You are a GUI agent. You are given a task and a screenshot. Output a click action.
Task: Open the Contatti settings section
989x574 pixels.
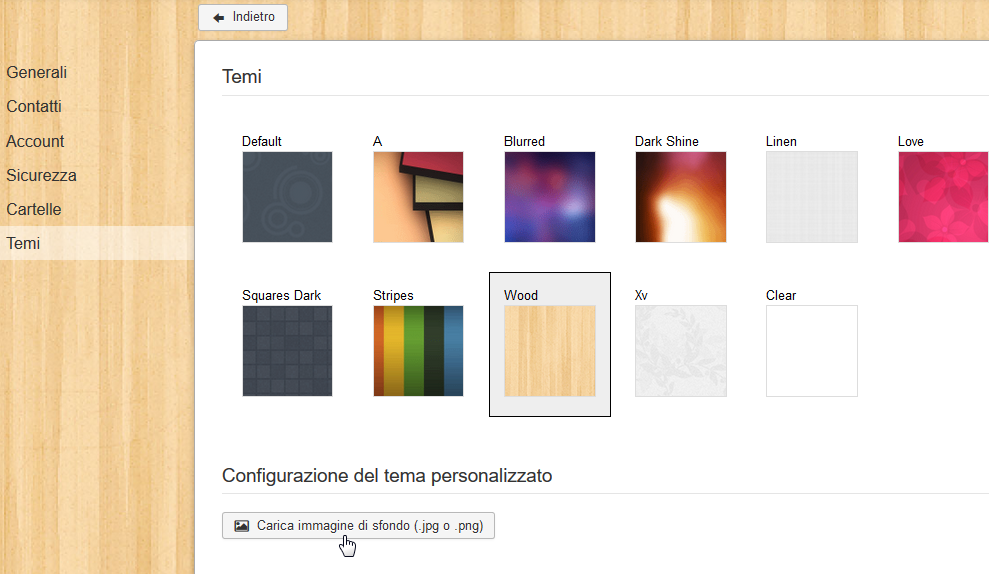[34, 107]
